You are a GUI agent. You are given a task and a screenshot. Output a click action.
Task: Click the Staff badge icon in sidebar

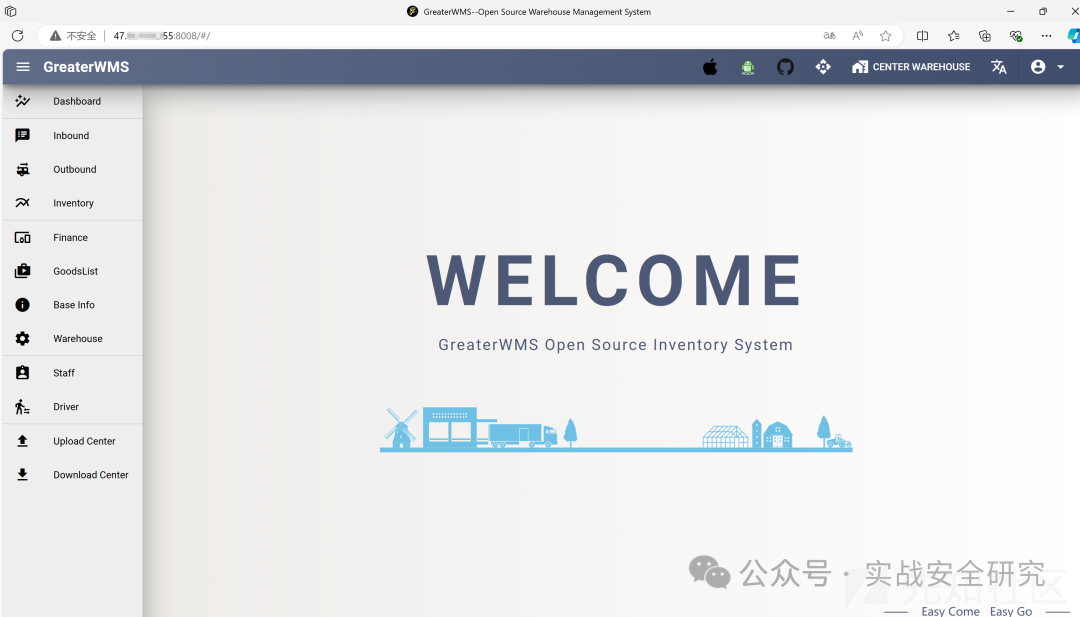(x=23, y=373)
